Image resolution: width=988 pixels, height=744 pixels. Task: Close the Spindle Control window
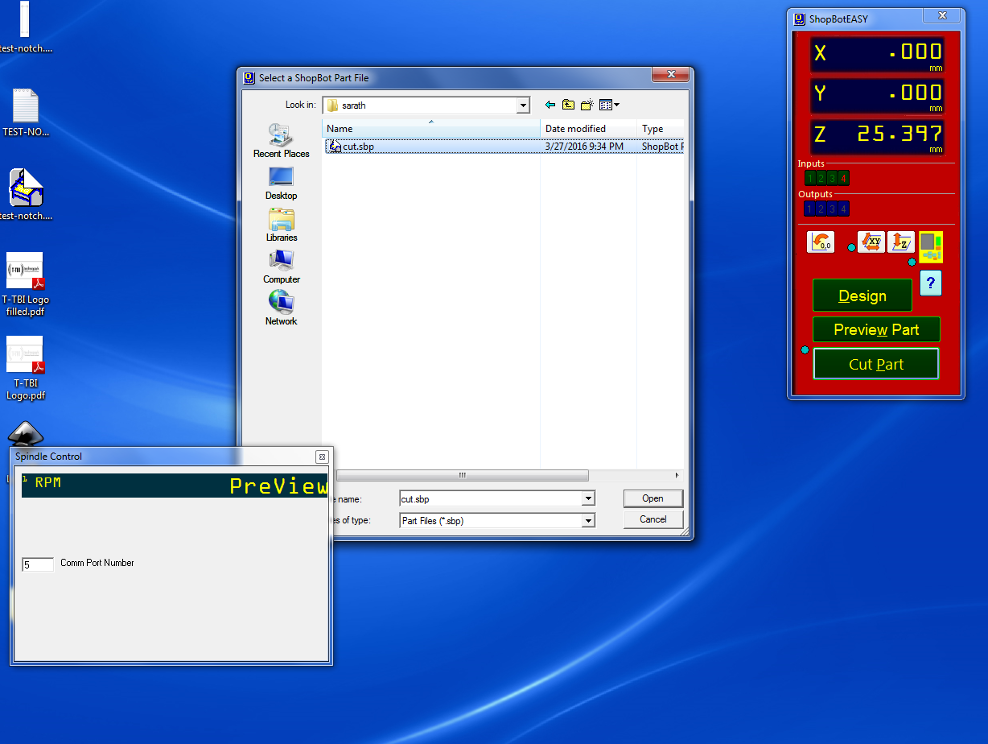pos(321,457)
